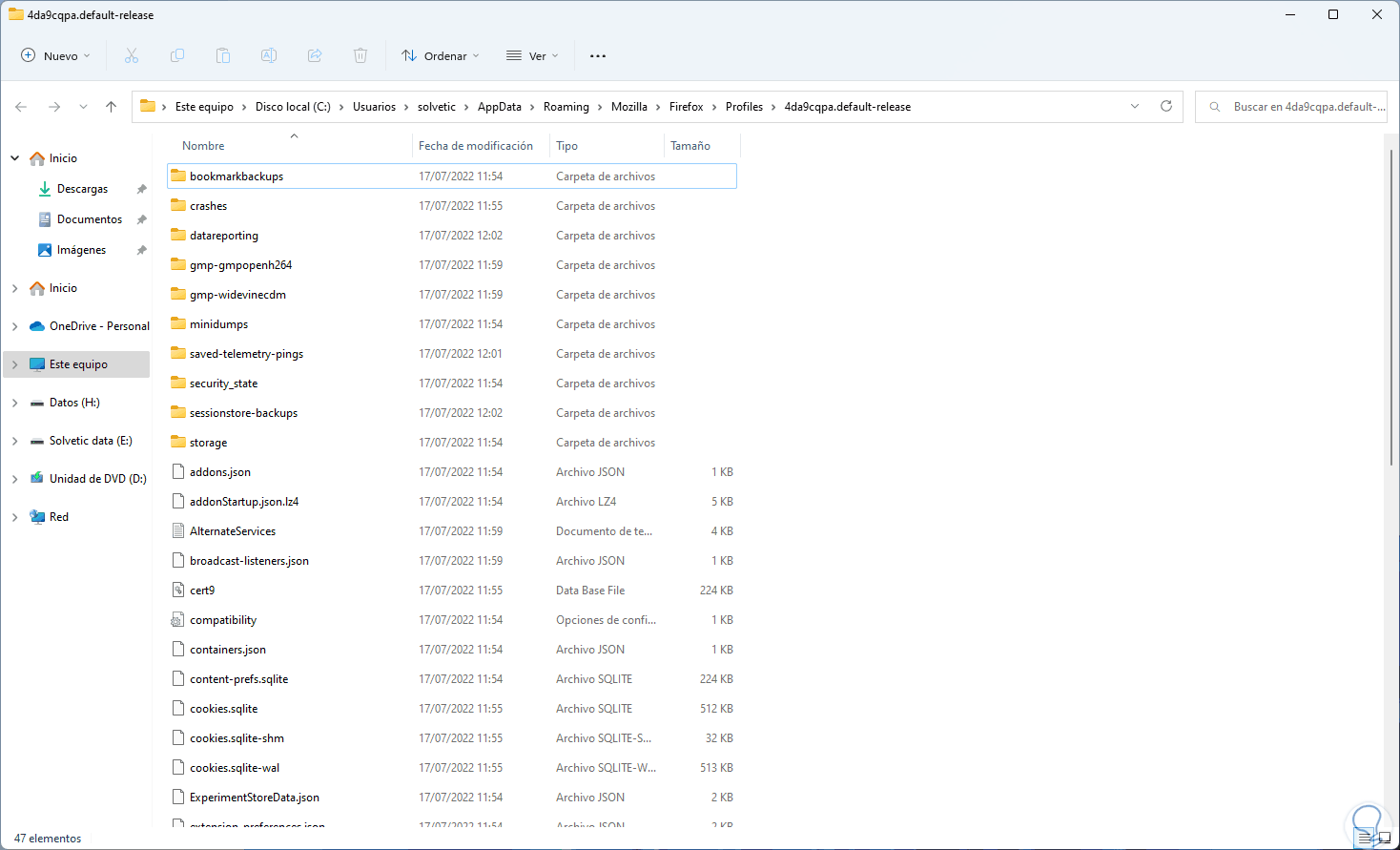This screenshot has height=850, width=1400.
Task: Open the Ver view dropdown
Action: click(532, 56)
